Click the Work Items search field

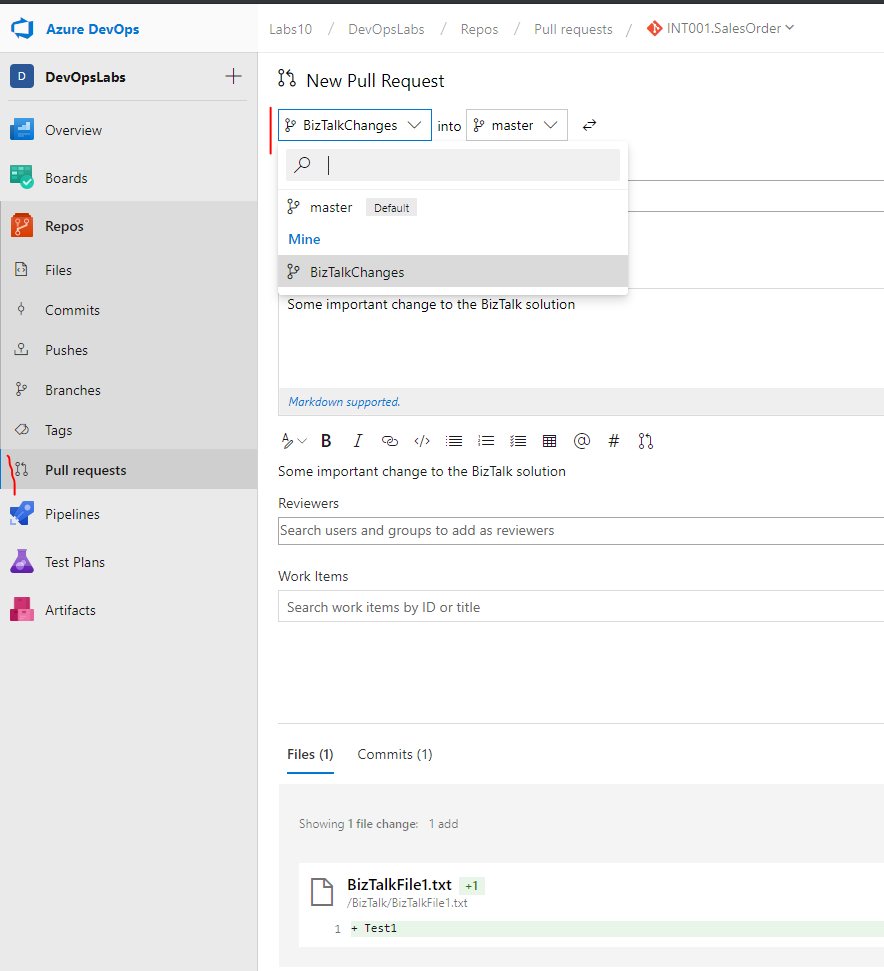(581, 607)
